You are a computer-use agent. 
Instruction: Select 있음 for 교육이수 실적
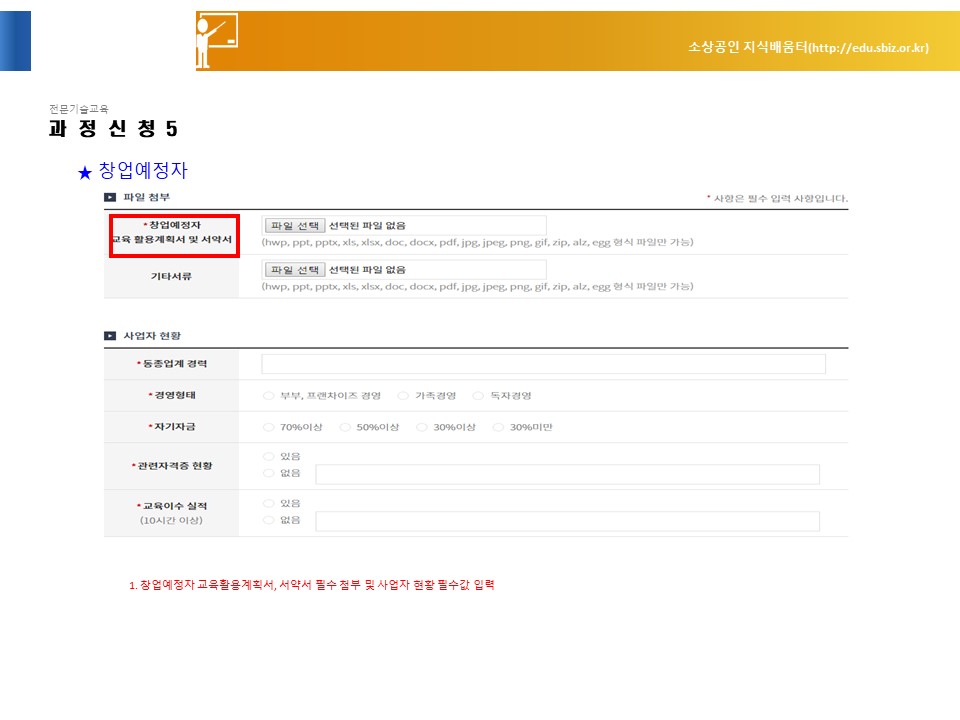(268, 503)
